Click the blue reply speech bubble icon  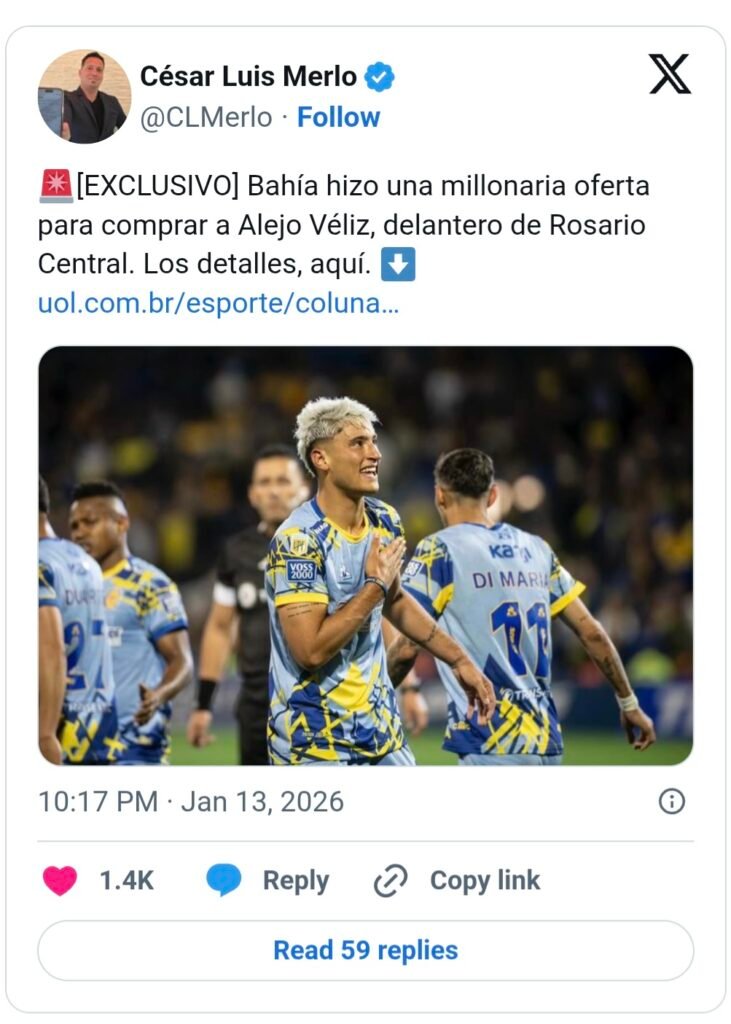pos(224,880)
